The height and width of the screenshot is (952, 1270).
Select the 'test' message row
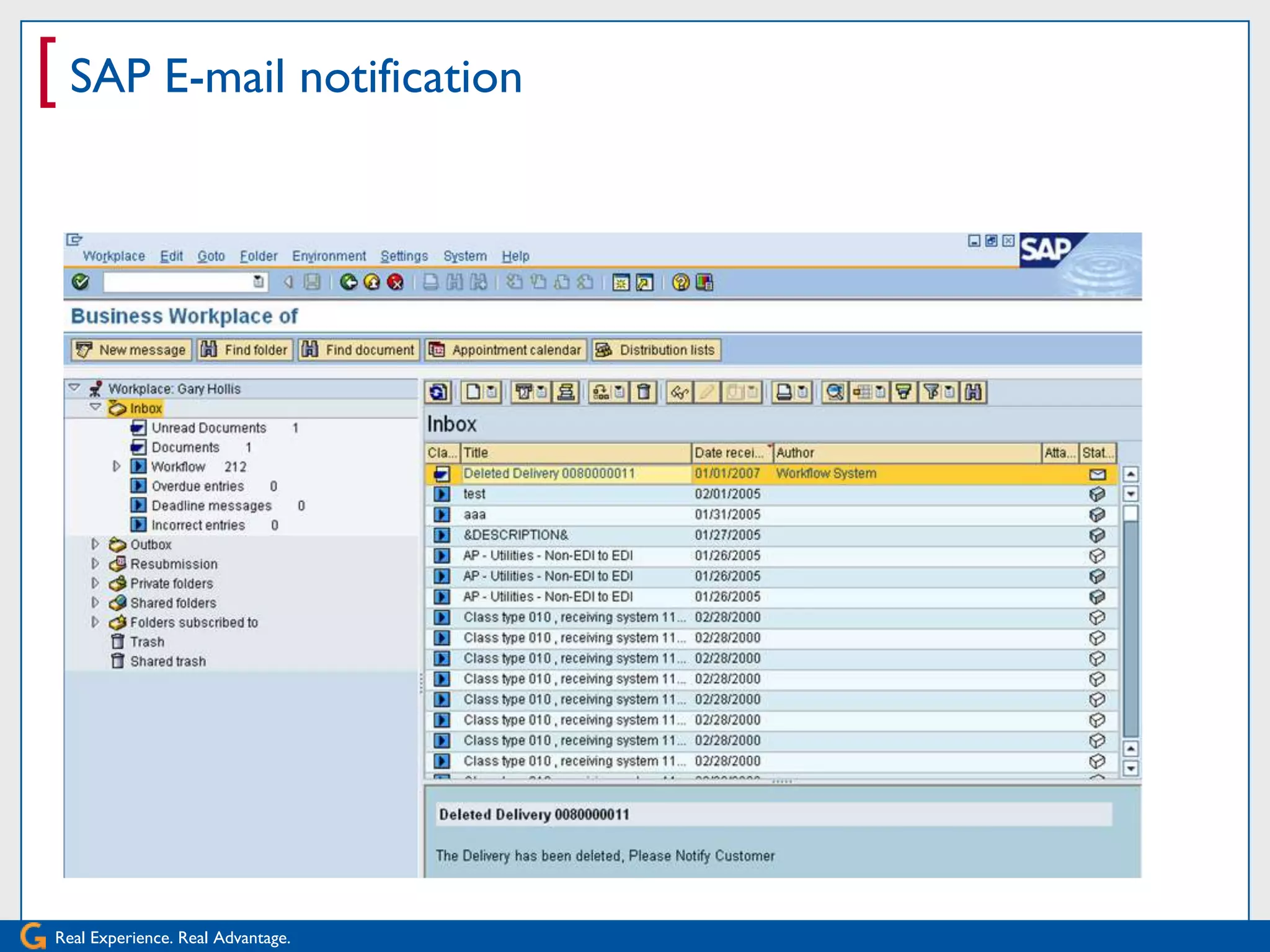[x=771, y=494]
